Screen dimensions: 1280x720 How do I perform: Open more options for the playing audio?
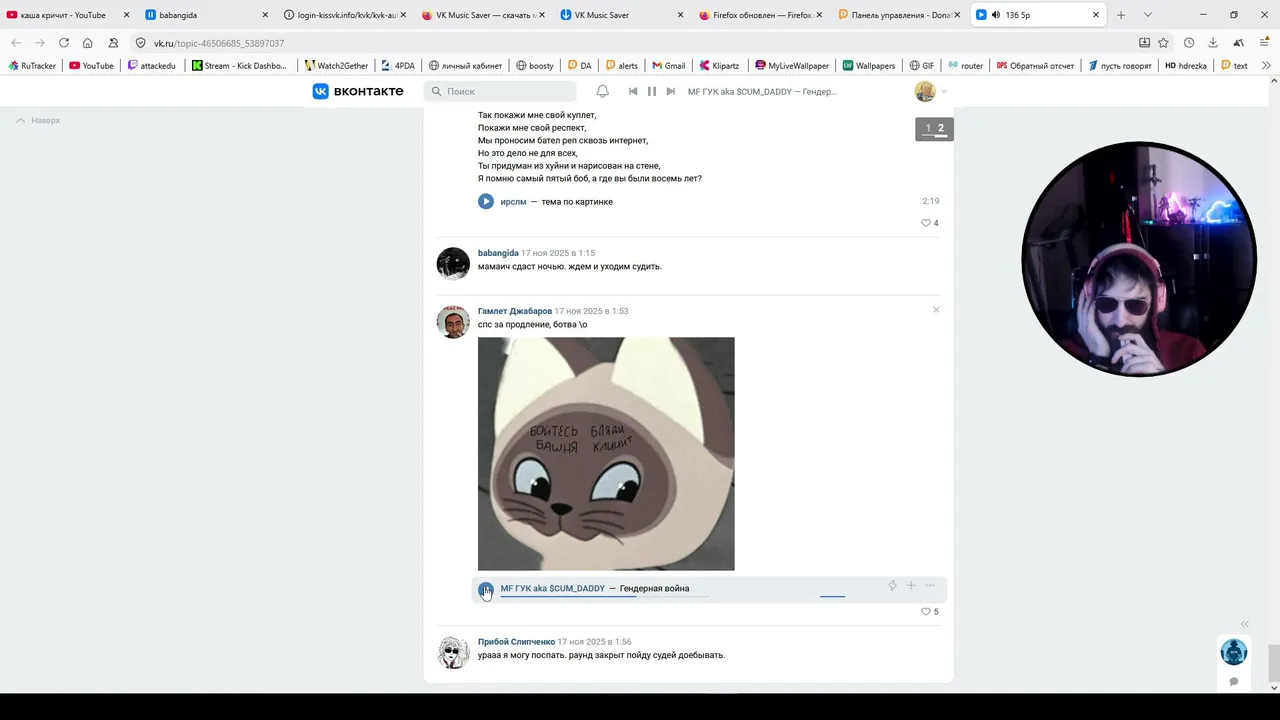point(930,586)
